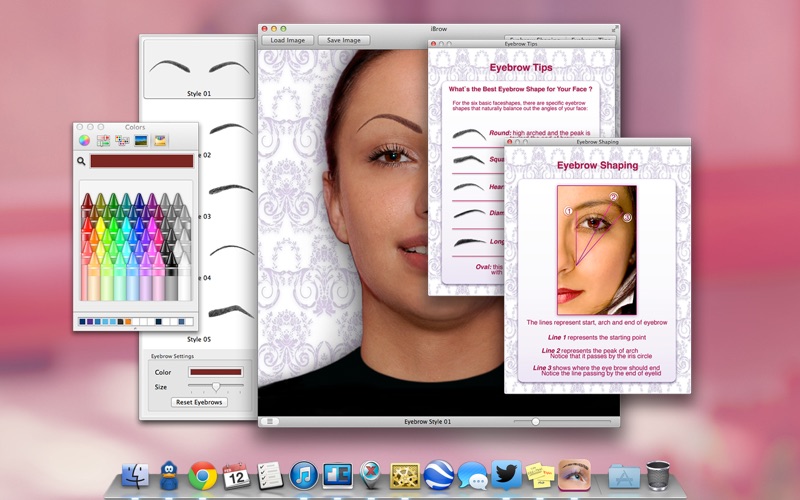800x500 pixels.
Task: Switch to color sliders picker in Colors
Action: coord(103,140)
